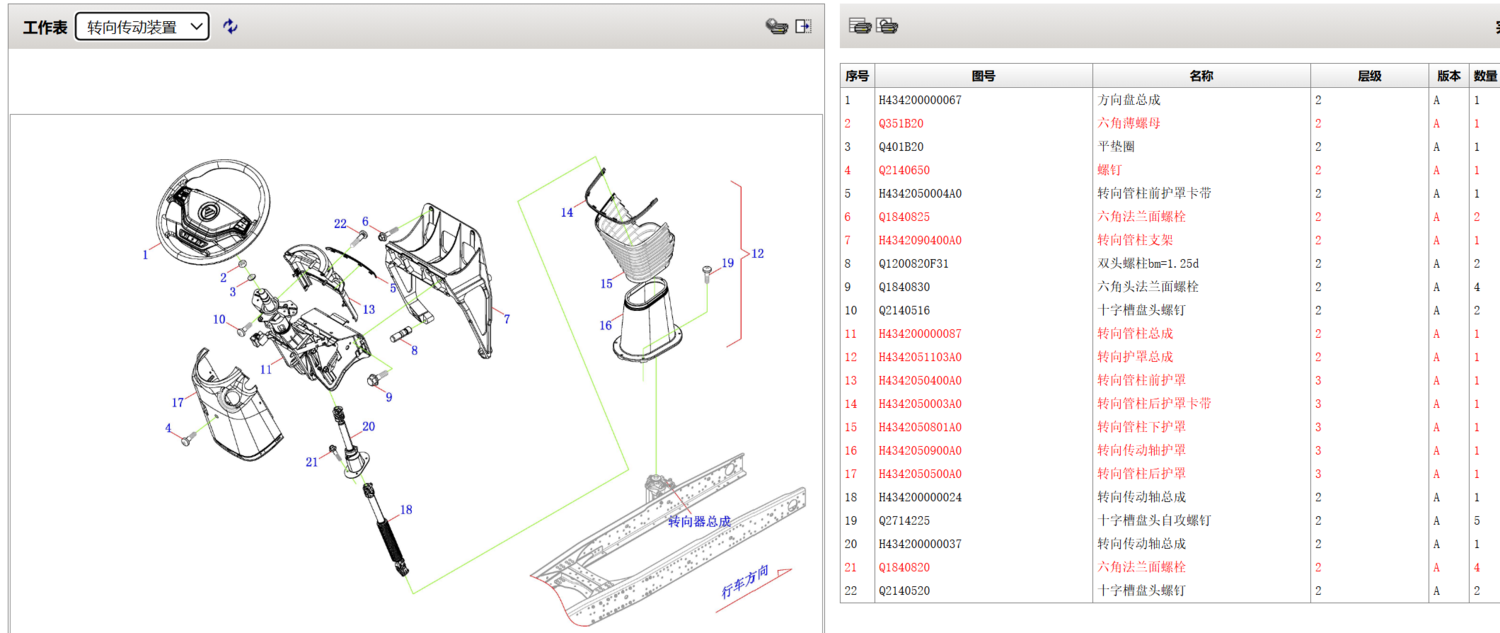
Task: Select the 转向护罩总成 table row
Action: pos(1135,357)
